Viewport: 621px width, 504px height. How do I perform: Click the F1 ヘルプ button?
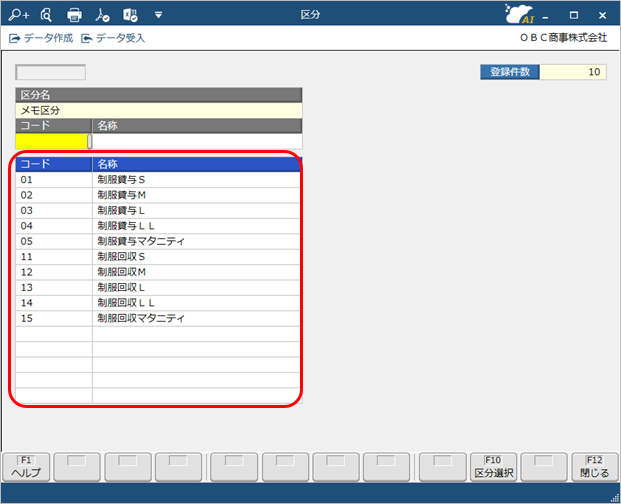pos(26,467)
